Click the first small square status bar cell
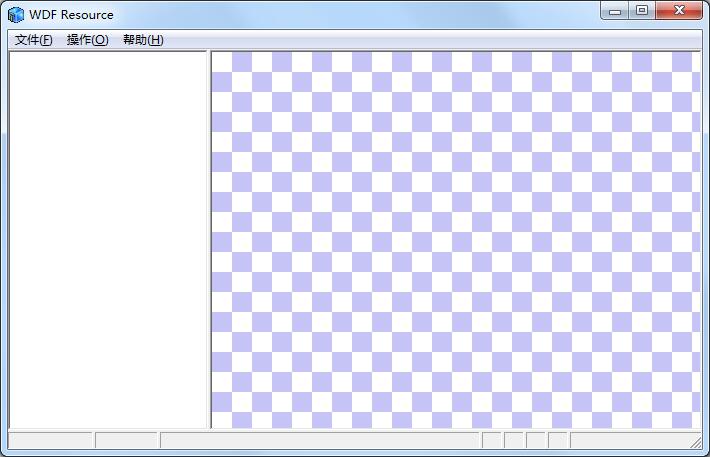Screen dimensions: 710x457 click(x=492, y=441)
